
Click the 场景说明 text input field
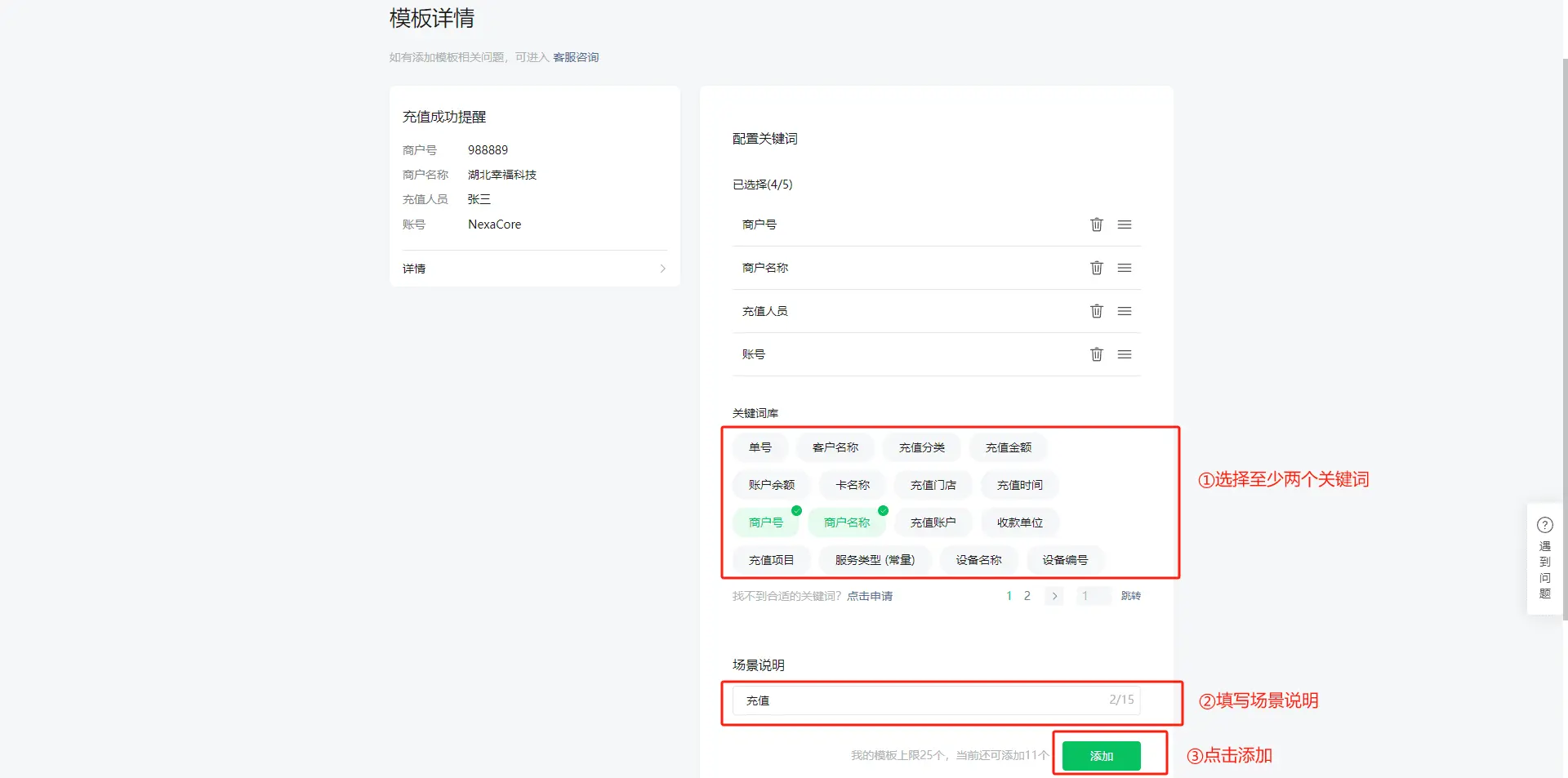[x=923, y=700]
